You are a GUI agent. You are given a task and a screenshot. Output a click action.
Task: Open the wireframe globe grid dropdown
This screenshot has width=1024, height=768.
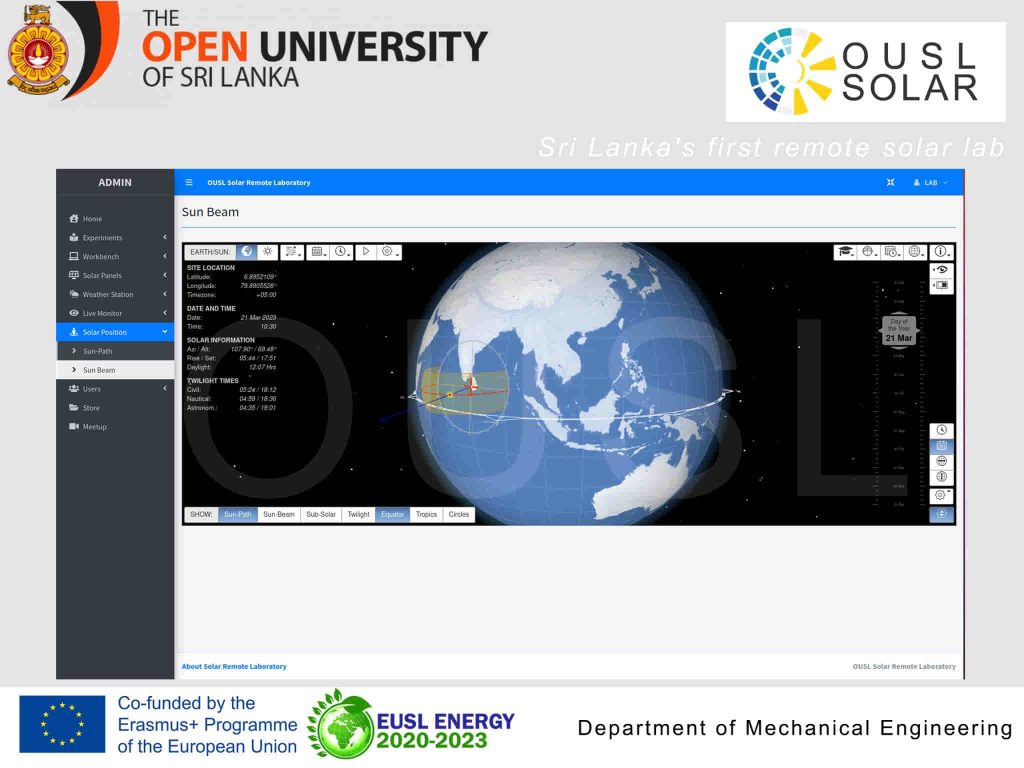pyautogui.click(x=916, y=251)
